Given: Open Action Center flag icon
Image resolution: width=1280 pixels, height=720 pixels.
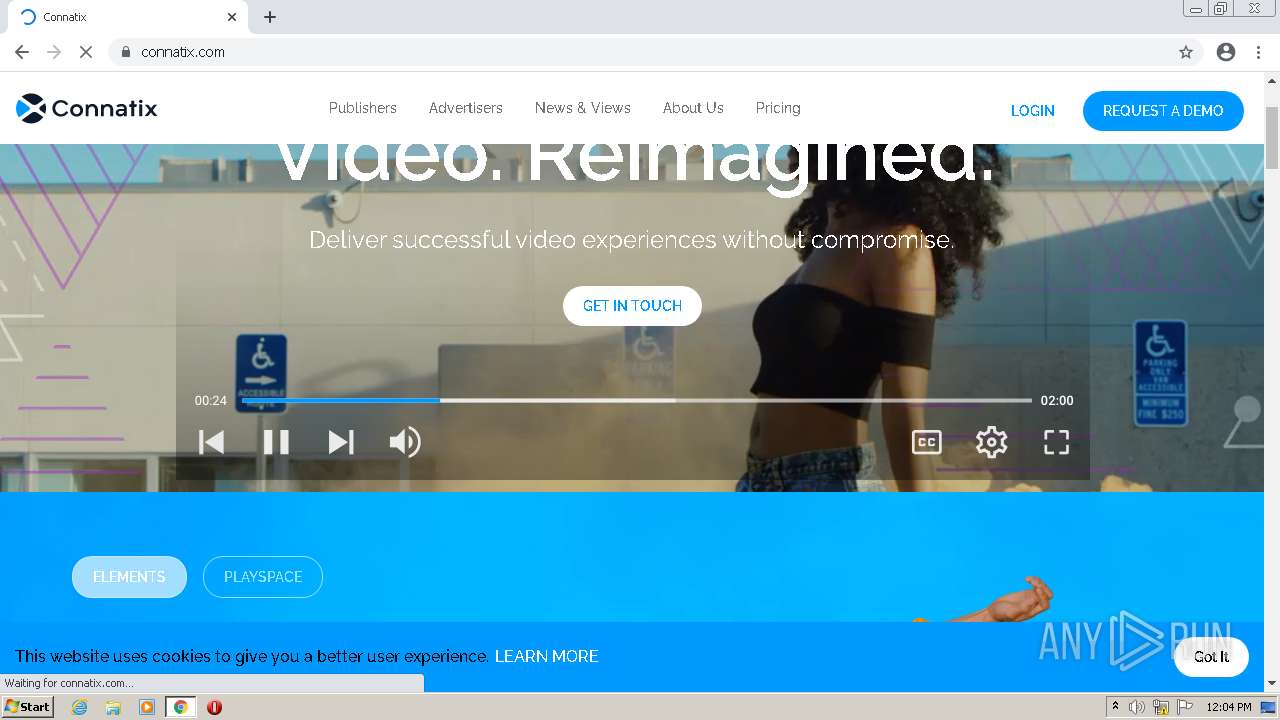Looking at the screenshot, I should point(1185,707).
